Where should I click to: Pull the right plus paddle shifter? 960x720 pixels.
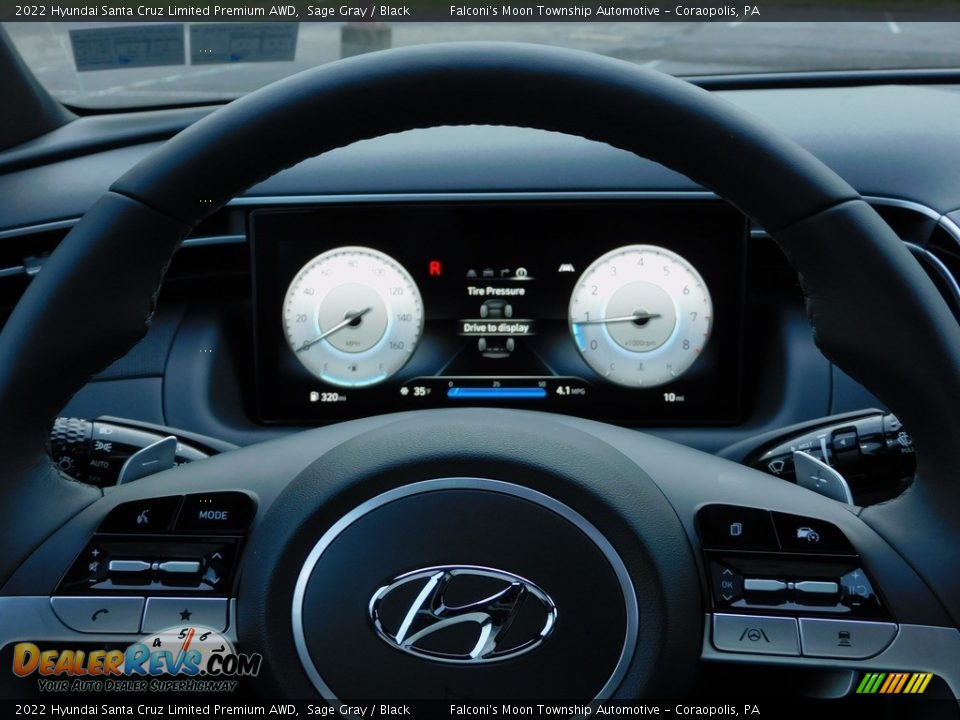[x=823, y=476]
